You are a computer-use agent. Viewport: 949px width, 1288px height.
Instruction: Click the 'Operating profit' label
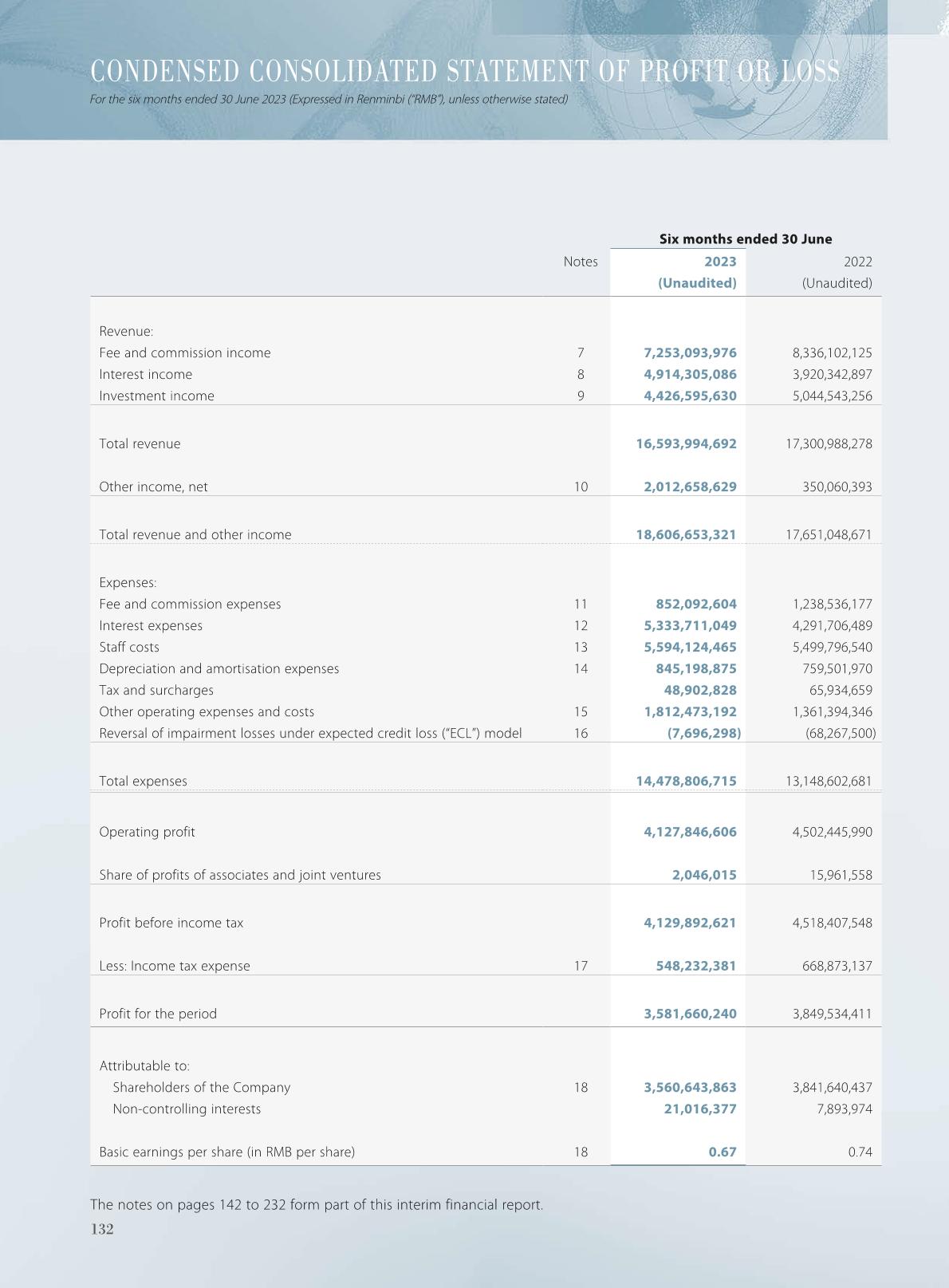[147, 832]
